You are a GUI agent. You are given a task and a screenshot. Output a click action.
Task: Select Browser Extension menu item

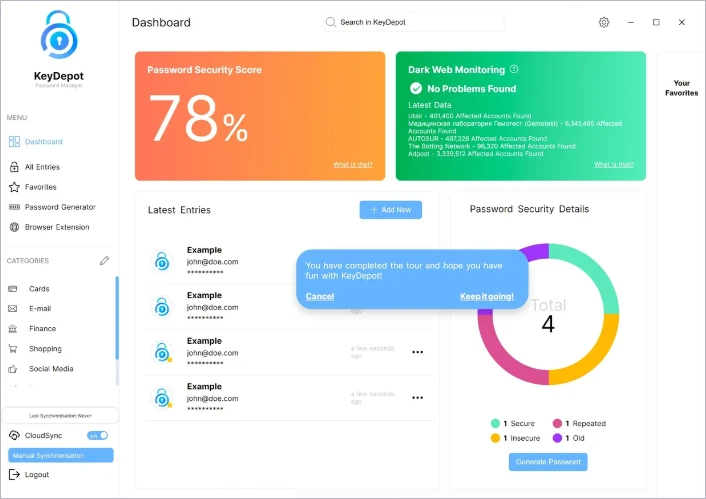[58, 227]
